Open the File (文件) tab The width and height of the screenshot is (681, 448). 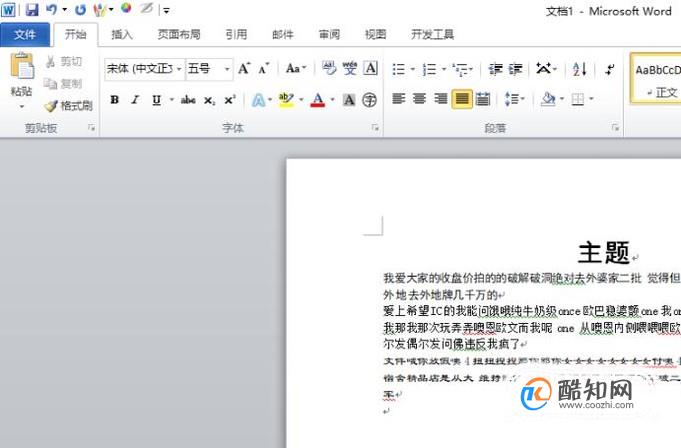[x=25, y=34]
